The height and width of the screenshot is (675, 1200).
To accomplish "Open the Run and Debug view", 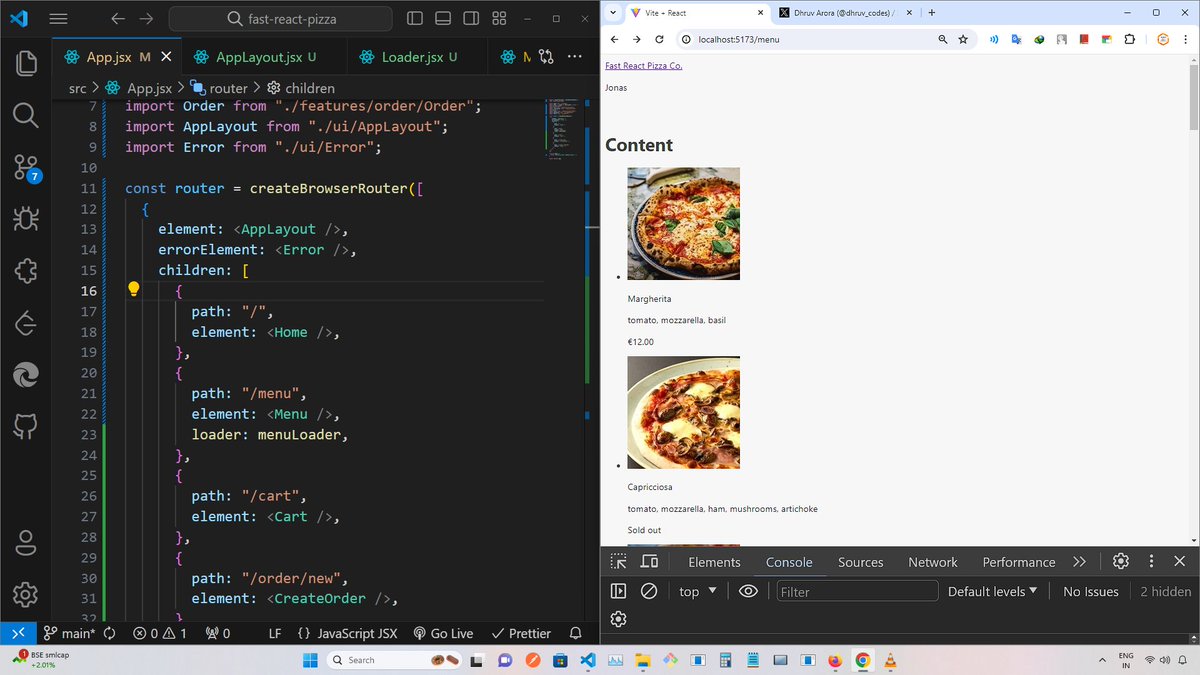I will click(26, 218).
